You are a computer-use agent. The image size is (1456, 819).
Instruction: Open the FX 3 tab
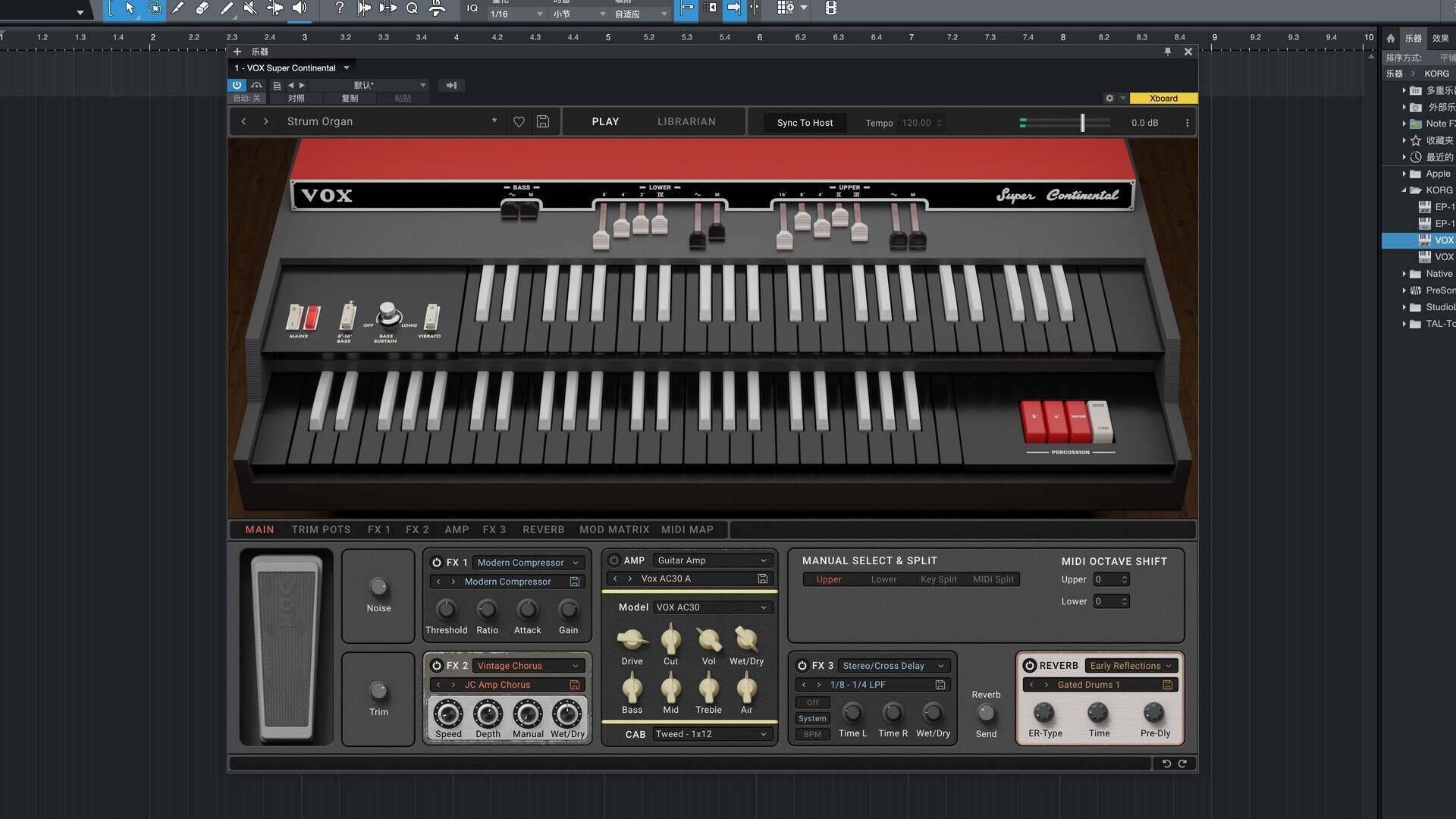(x=494, y=529)
